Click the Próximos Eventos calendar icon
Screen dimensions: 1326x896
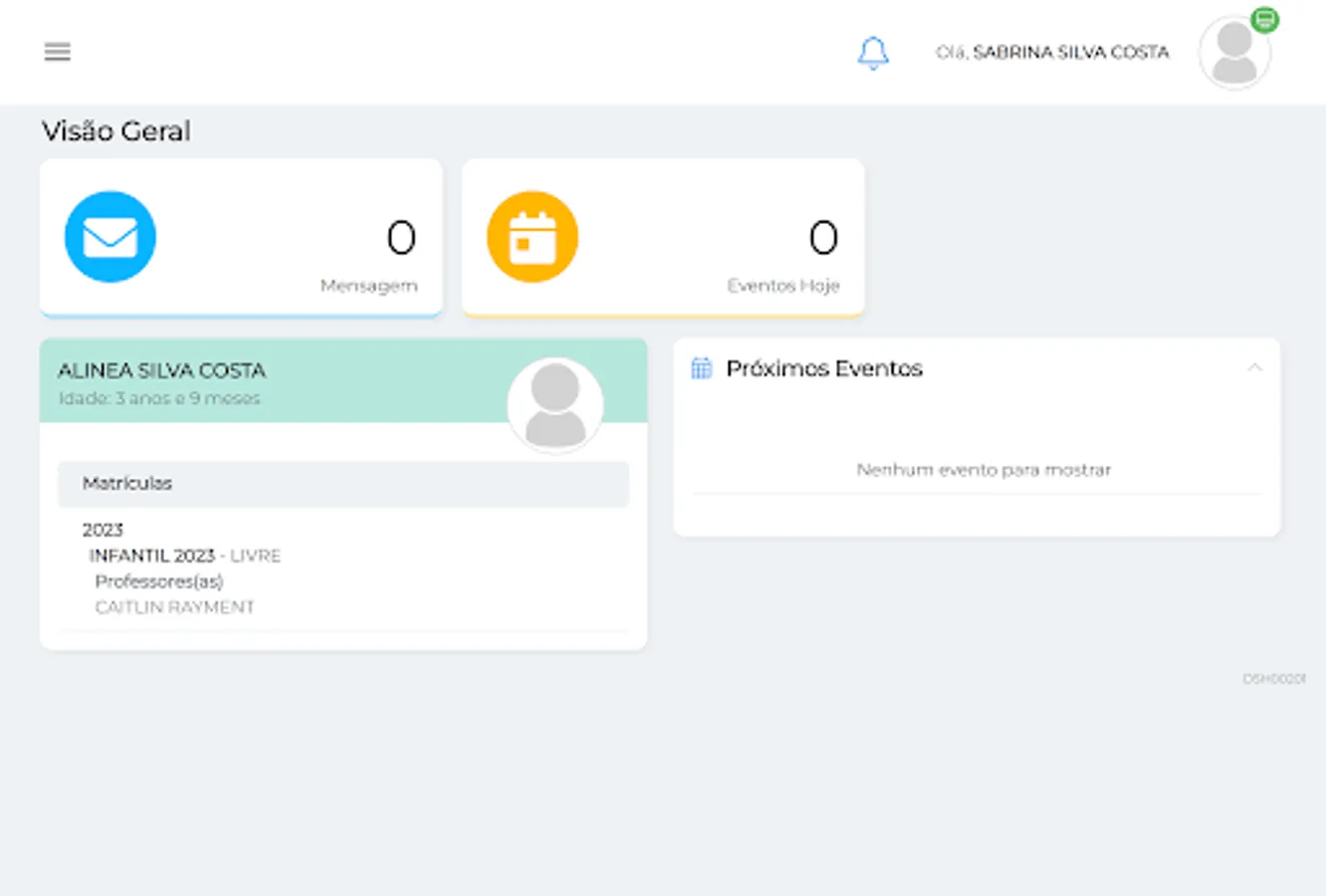point(702,368)
